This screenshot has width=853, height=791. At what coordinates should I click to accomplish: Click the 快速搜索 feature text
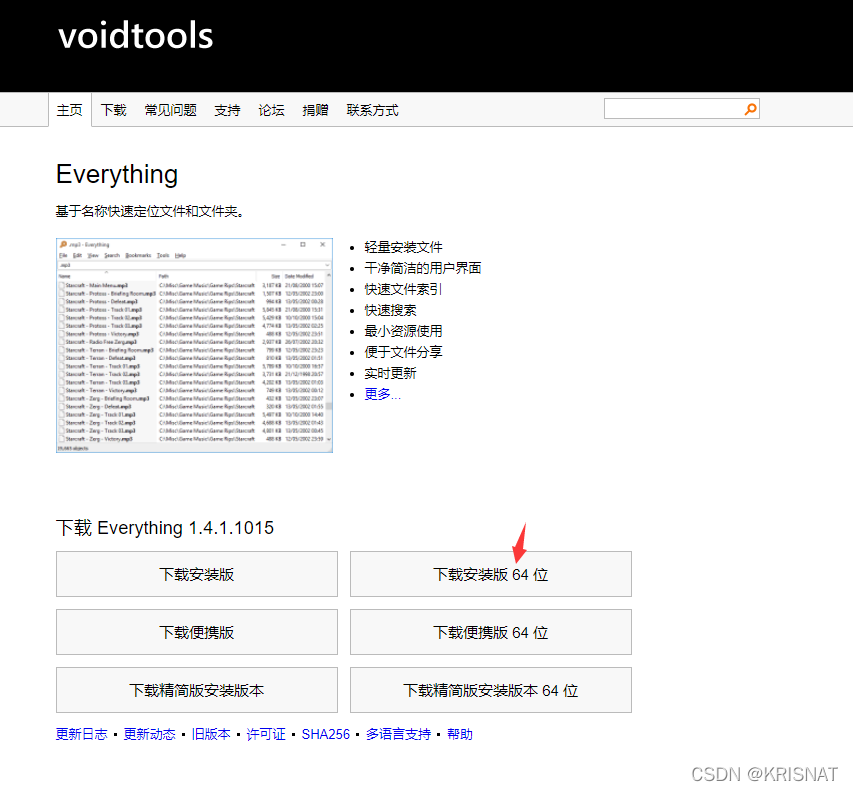click(390, 311)
